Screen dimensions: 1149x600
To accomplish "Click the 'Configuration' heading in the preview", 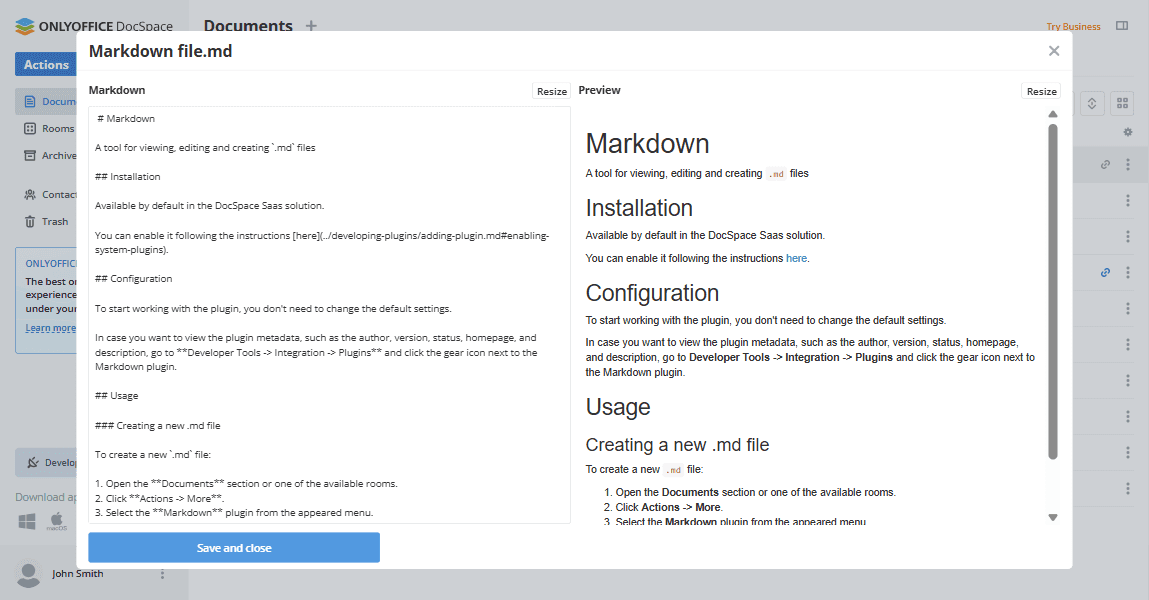I will [x=652, y=293].
